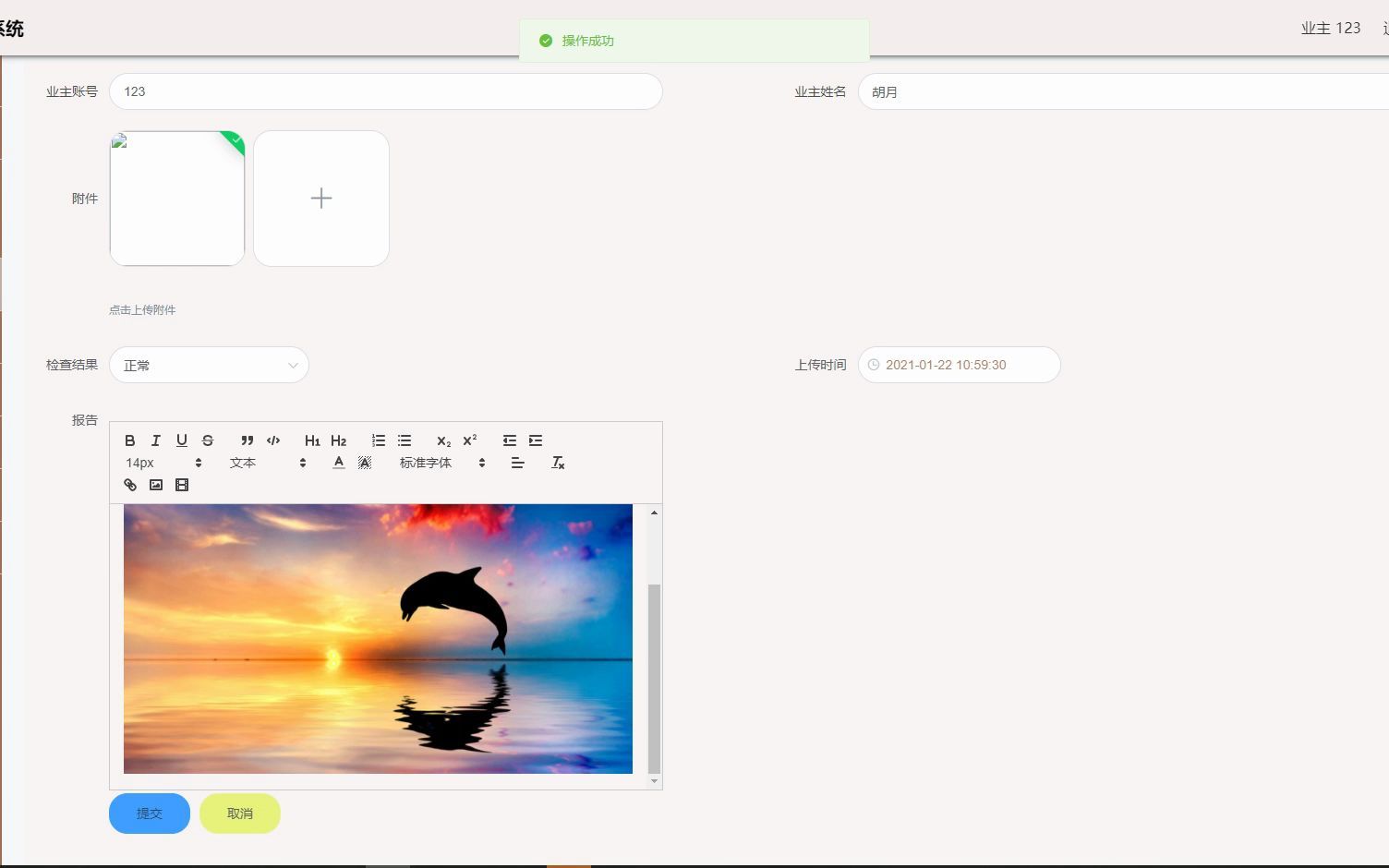Click the green success check icon

tap(546, 41)
